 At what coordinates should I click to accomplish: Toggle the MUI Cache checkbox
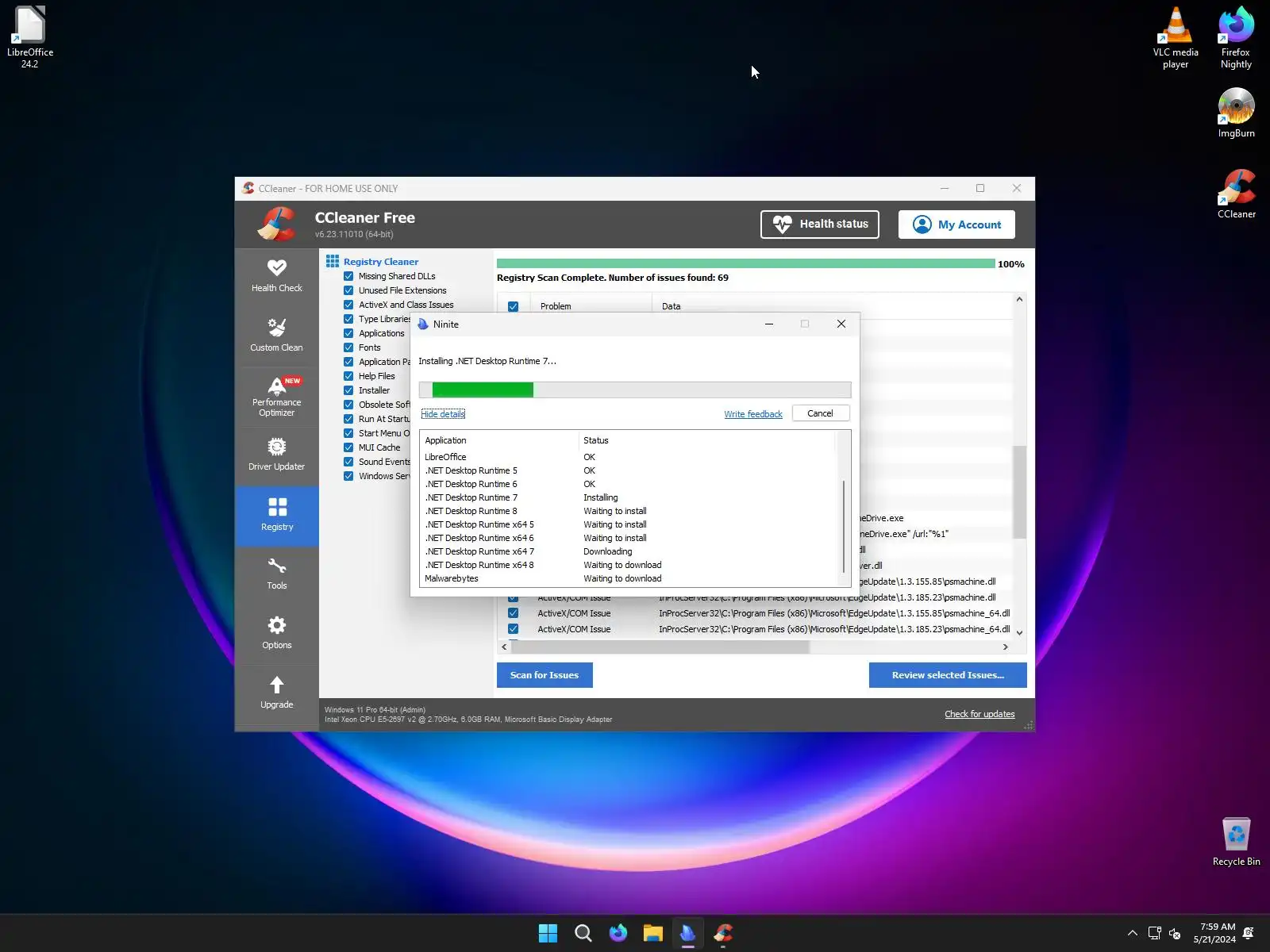(x=348, y=447)
